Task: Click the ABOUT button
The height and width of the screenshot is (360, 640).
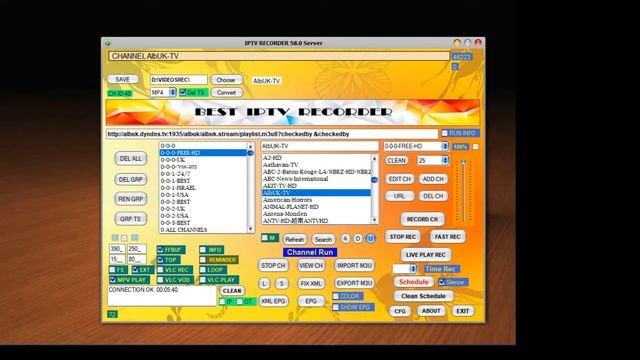Action: pyautogui.click(x=431, y=311)
